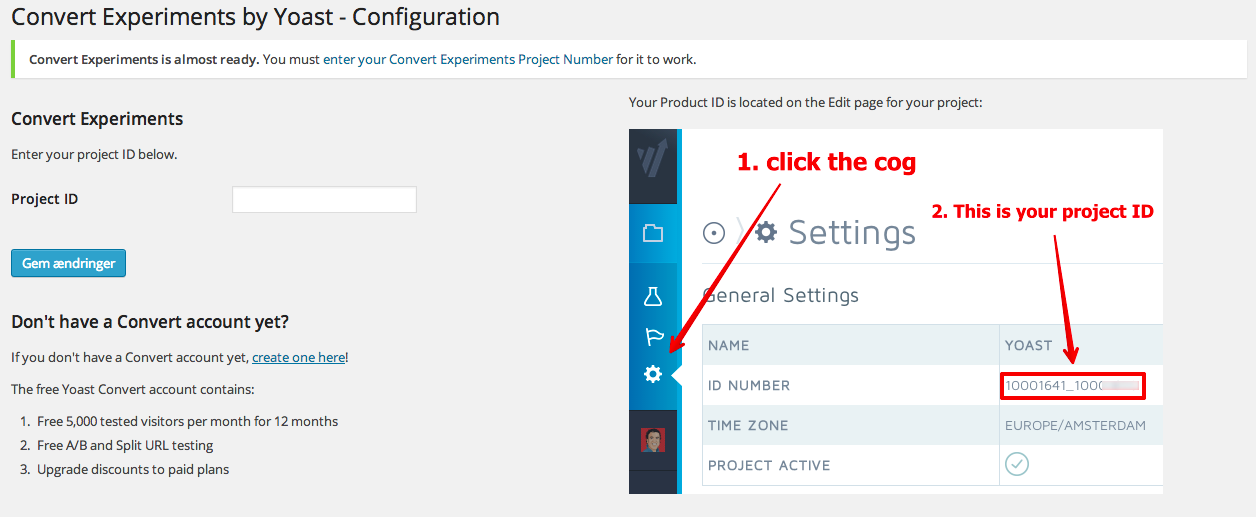Open the folder icon in the sidebar

click(x=653, y=234)
